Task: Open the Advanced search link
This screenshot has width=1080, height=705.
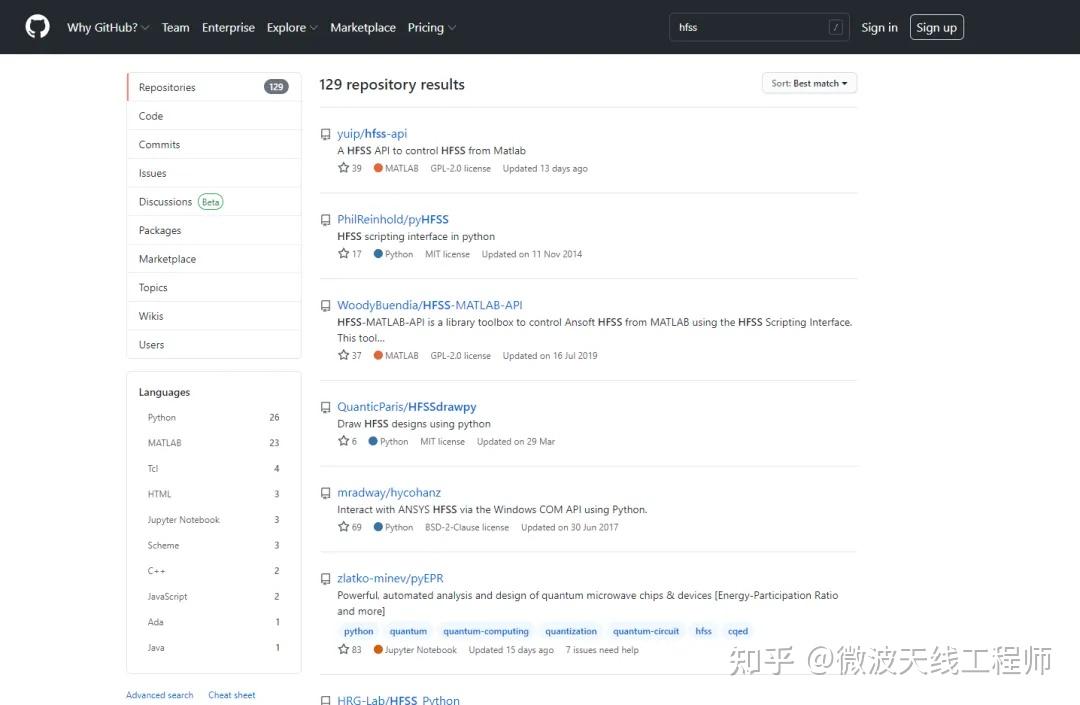Action: tap(160, 695)
